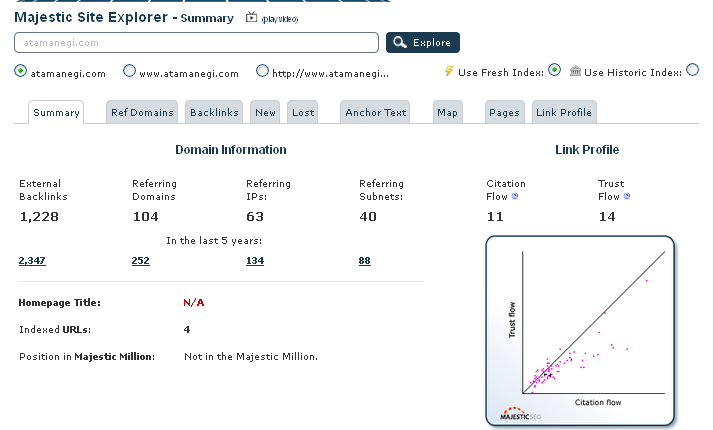Viewport: 714px width, 430px height.
Task: Open the 88 referring subnets link
Action: 364,261
